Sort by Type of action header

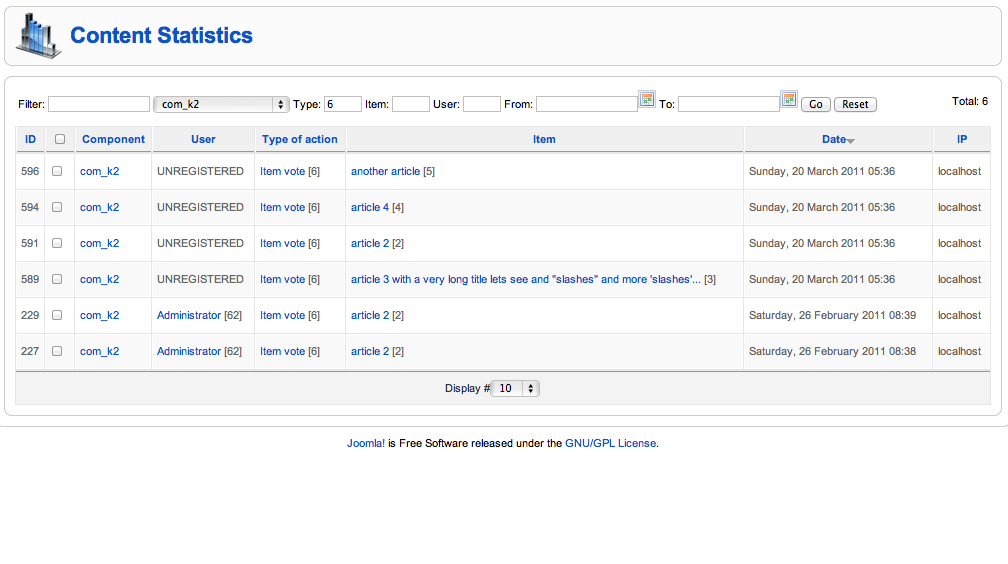(x=300, y=139)
